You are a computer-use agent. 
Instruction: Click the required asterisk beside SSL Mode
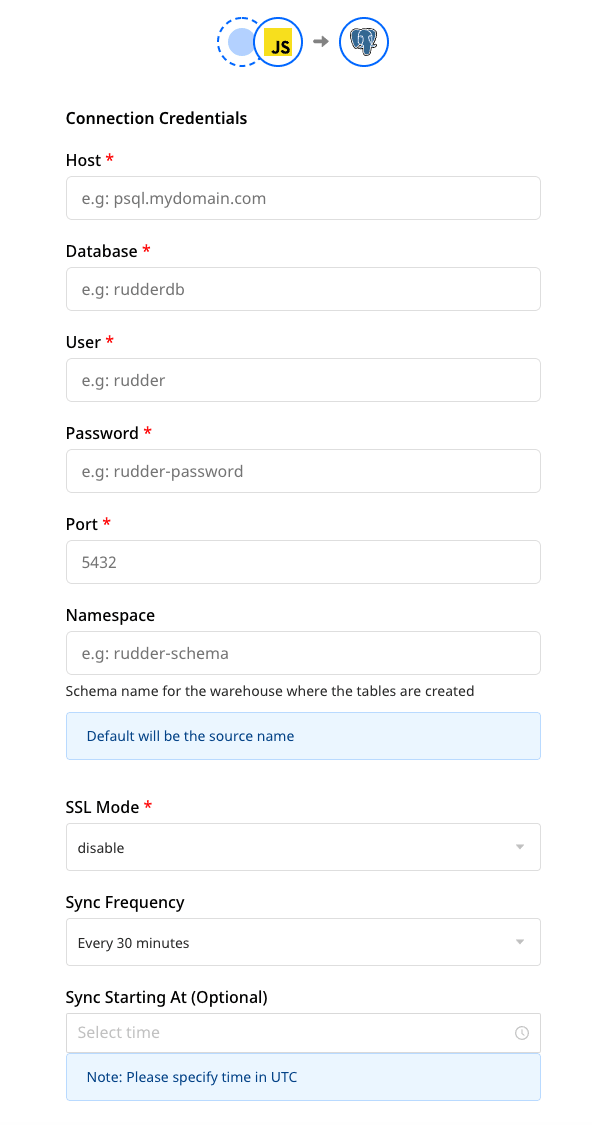(x=146, y=804)
